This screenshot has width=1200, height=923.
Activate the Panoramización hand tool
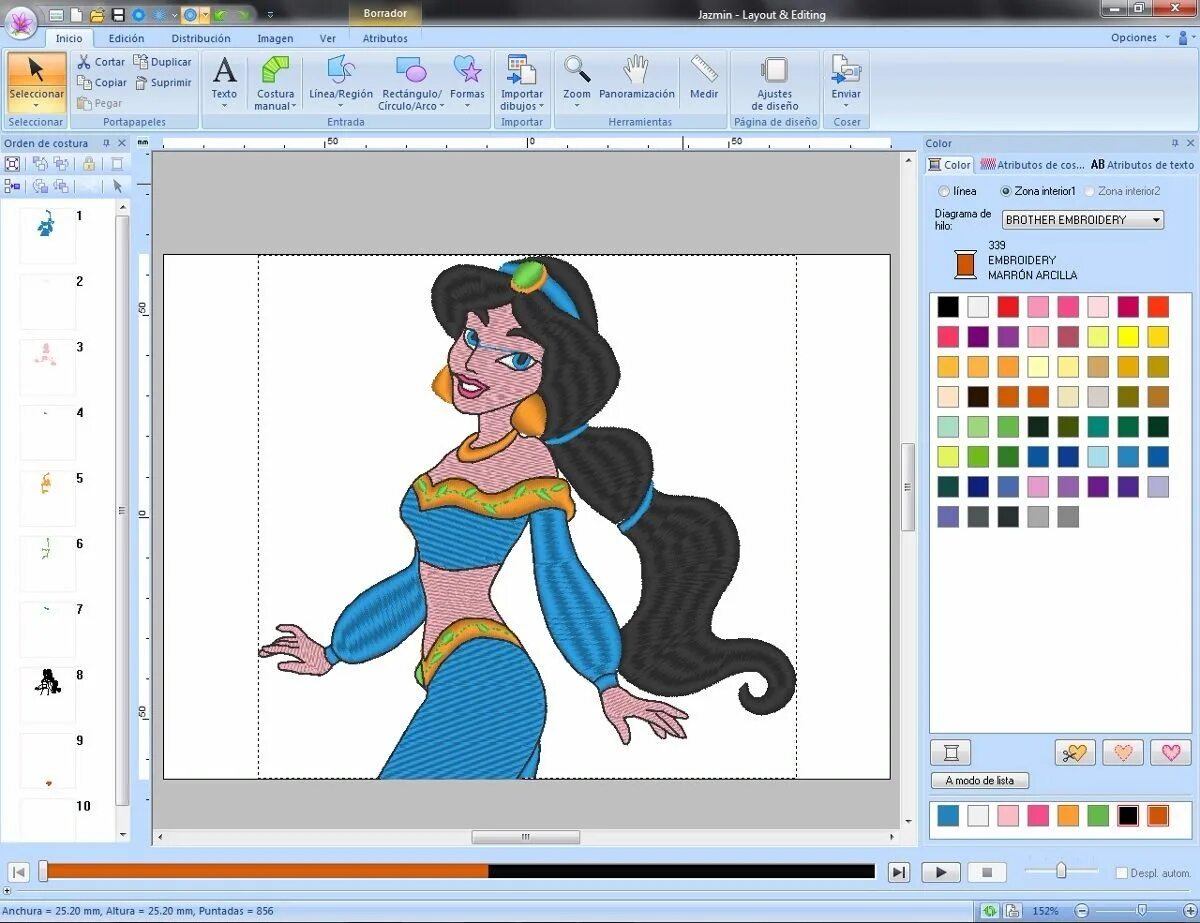(636, 78)
